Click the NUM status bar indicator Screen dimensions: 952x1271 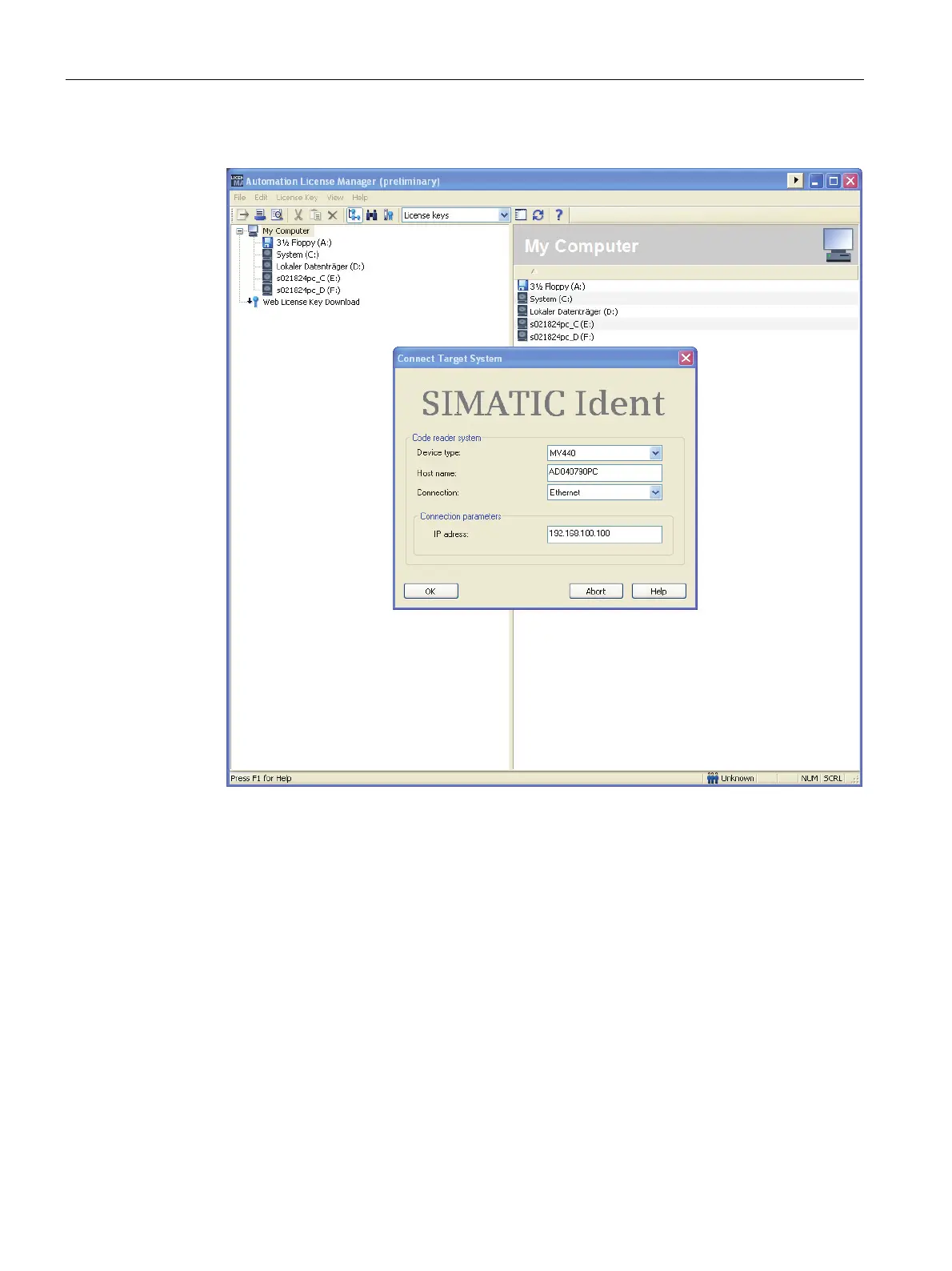[810, 779]
